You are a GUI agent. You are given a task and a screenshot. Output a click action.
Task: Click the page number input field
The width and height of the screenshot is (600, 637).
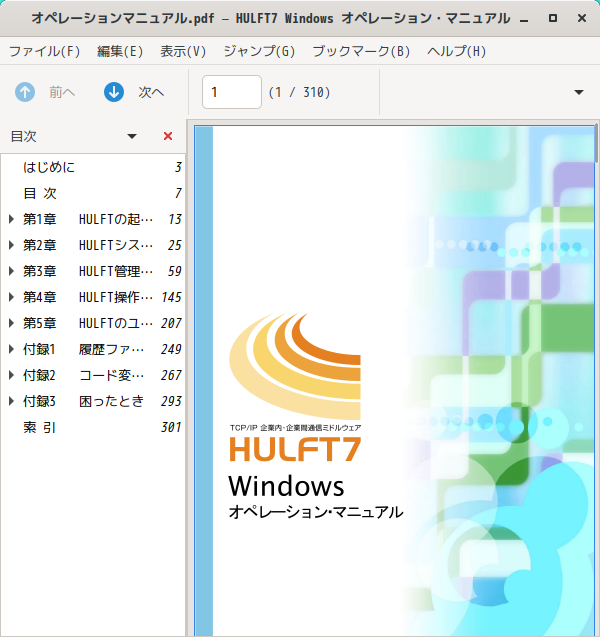tap(232, 92)
